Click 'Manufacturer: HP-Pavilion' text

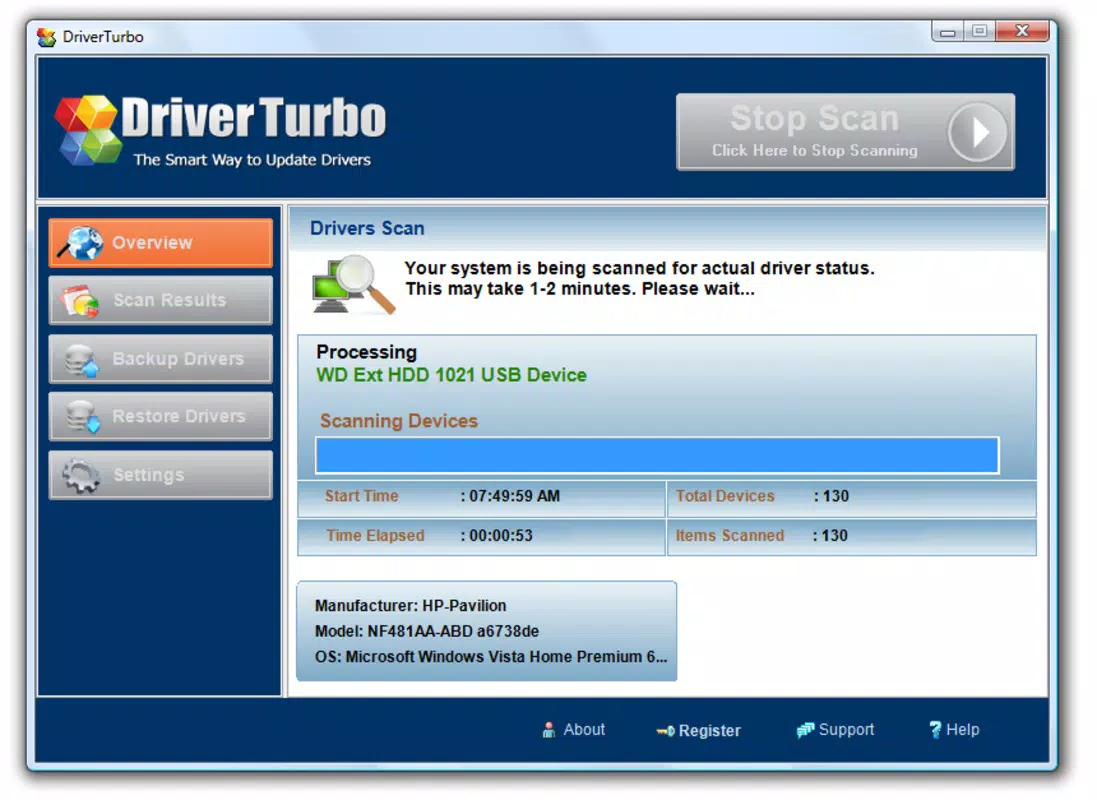(x=411, y=605)
